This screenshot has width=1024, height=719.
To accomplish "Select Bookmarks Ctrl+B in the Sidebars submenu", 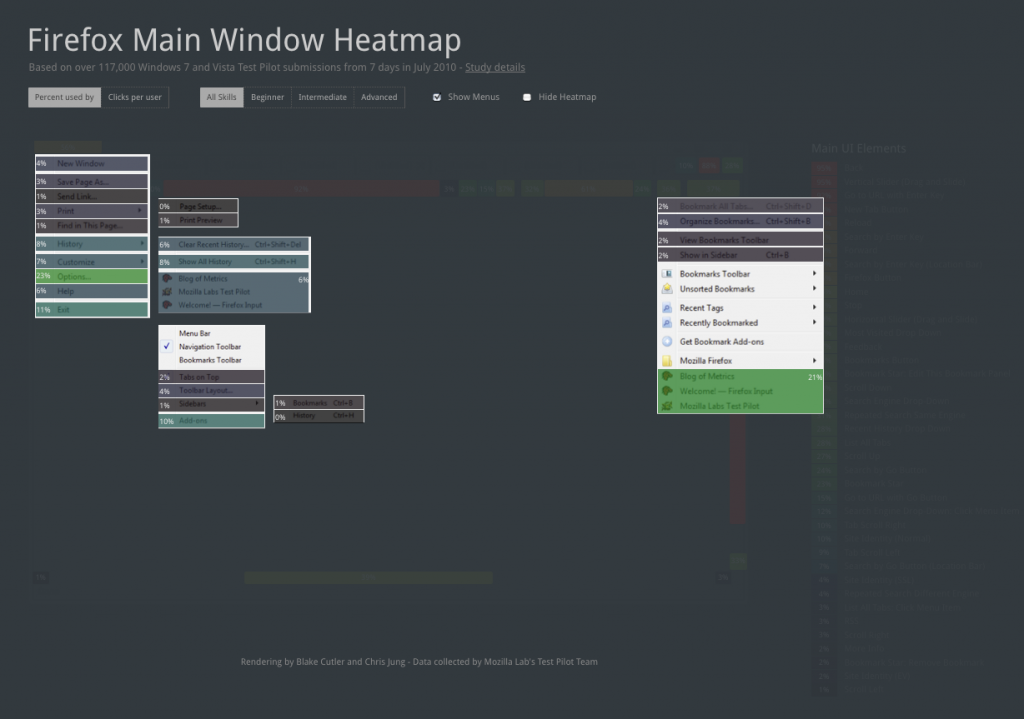I will [x=319, y=403].
